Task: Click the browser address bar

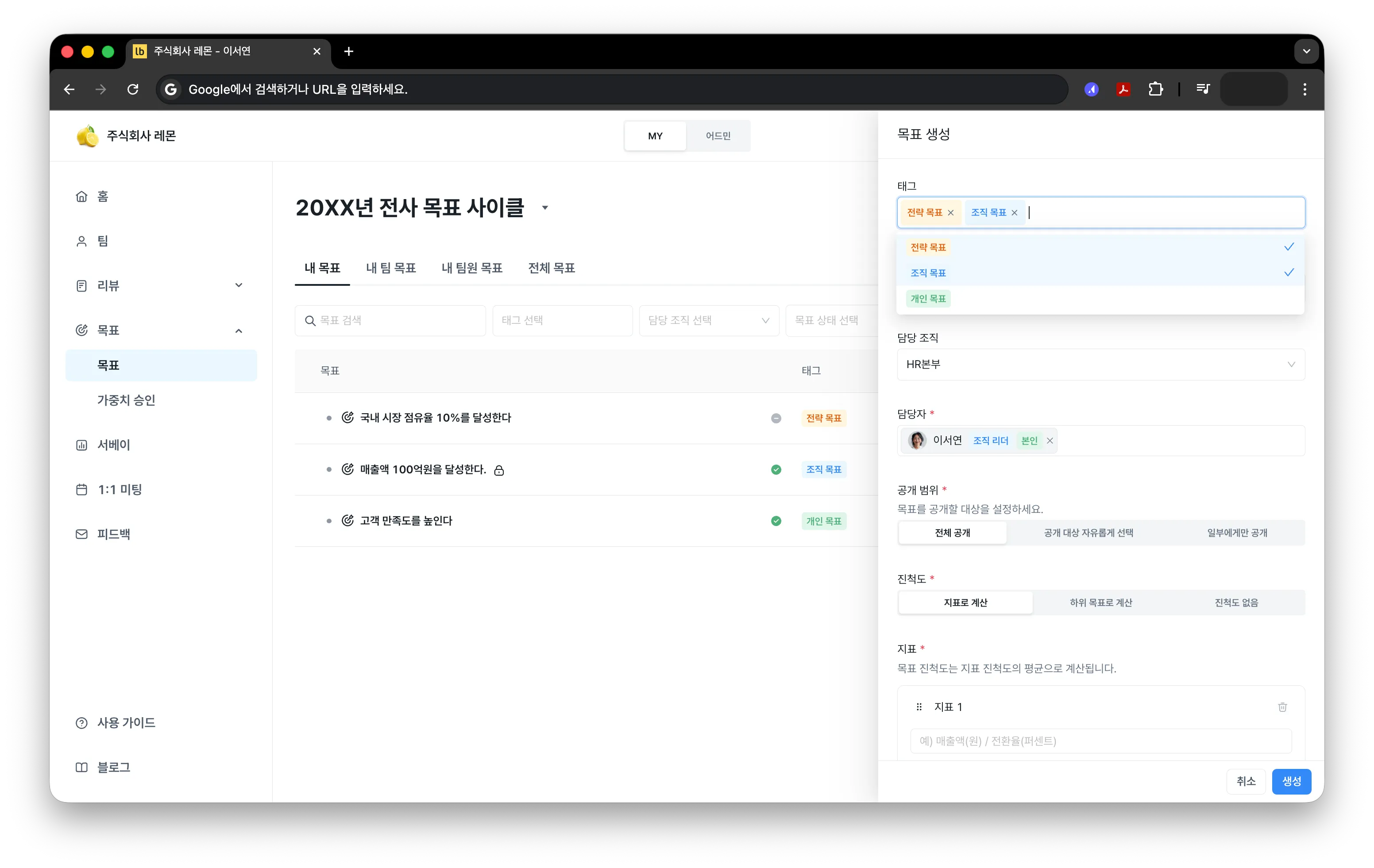Action: click(x=612, y=89)
